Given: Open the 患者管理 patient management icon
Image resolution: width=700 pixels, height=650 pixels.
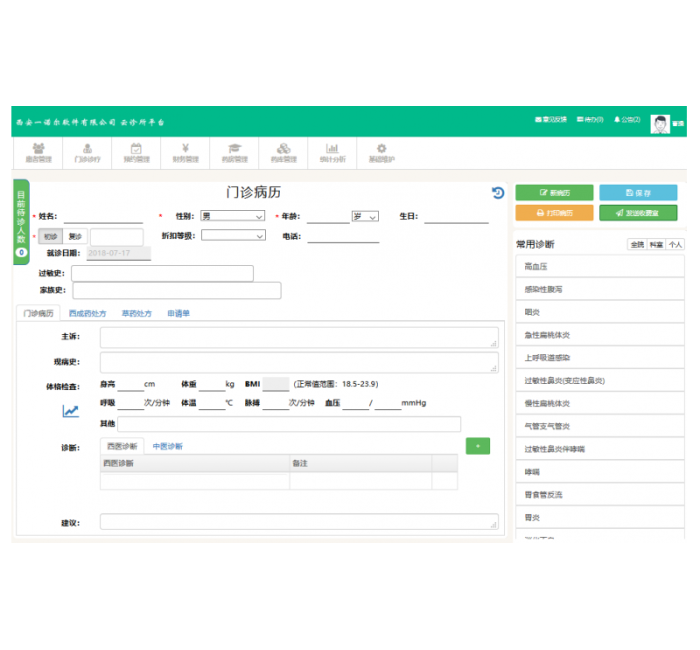Looking at the screenshot, I should [x=37, y=152].
